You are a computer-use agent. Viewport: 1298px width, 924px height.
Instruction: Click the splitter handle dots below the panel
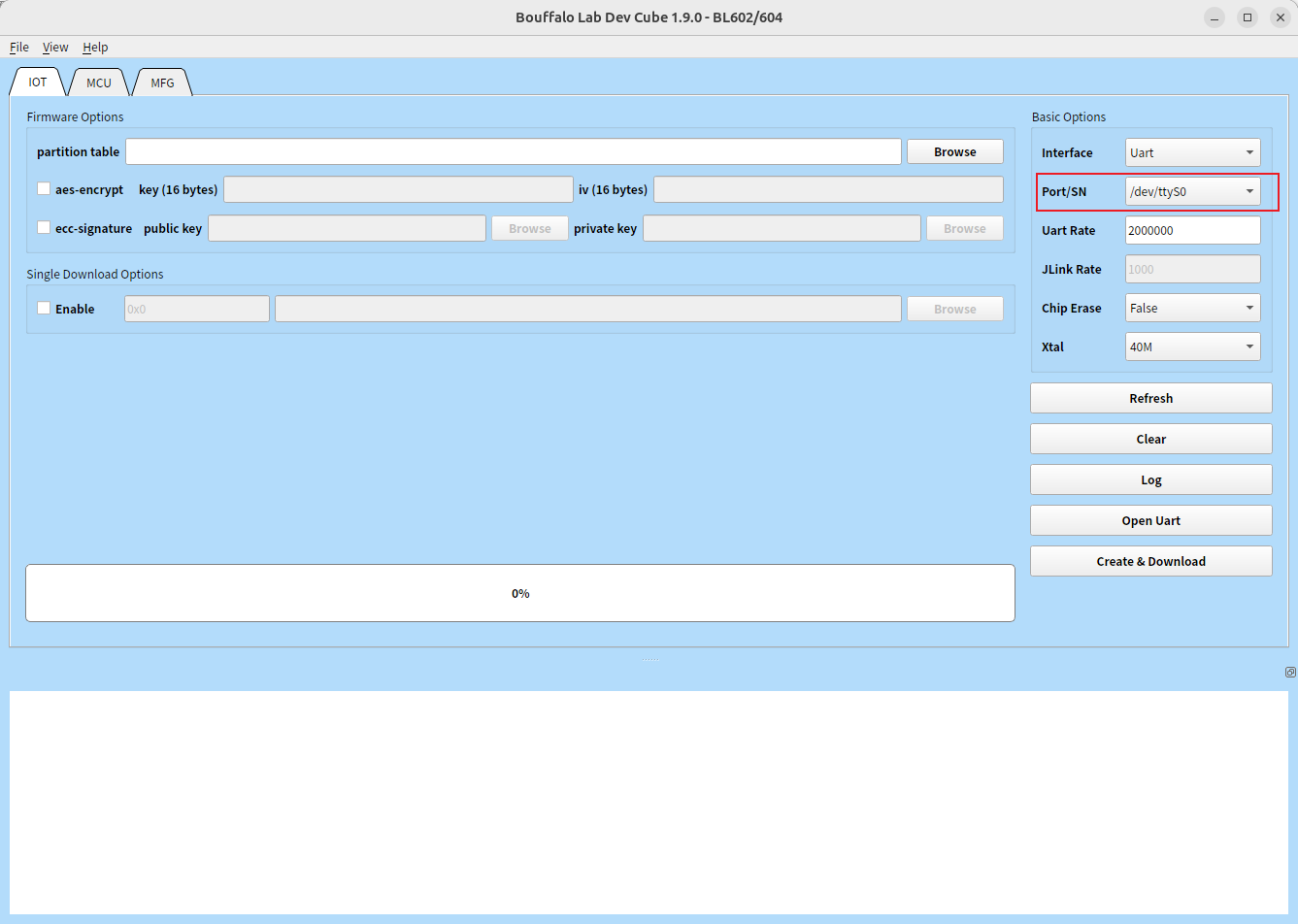click(x=649, y=659)
